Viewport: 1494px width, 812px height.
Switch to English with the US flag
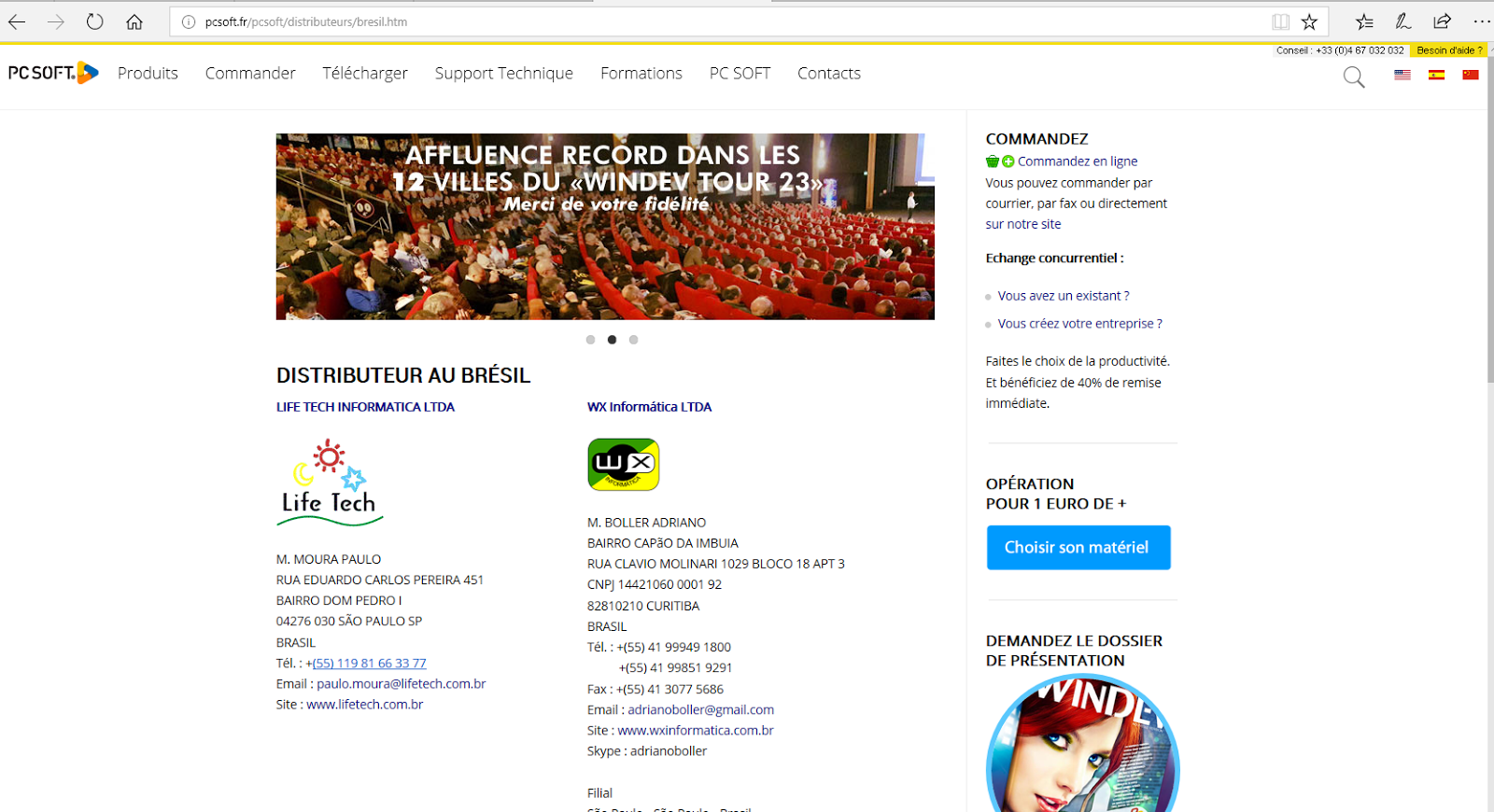pyautogui.click(x=1402, y=75)
